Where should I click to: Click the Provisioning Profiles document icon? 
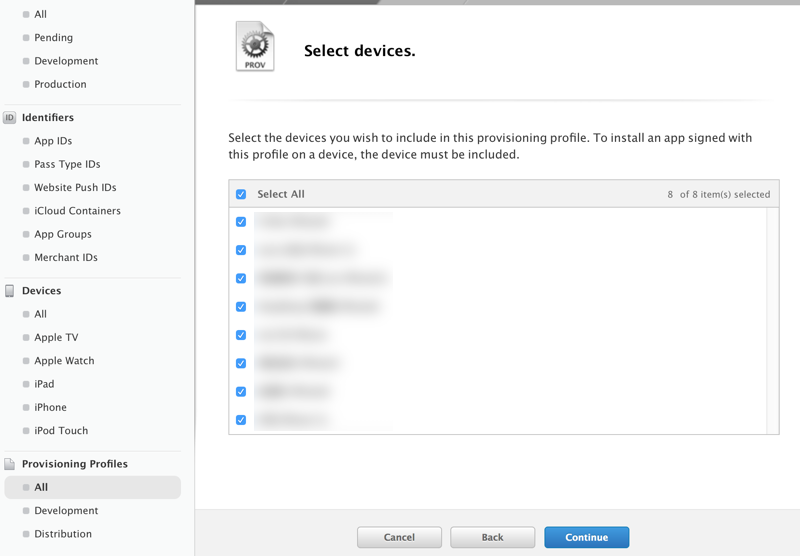tap(10, 464)
